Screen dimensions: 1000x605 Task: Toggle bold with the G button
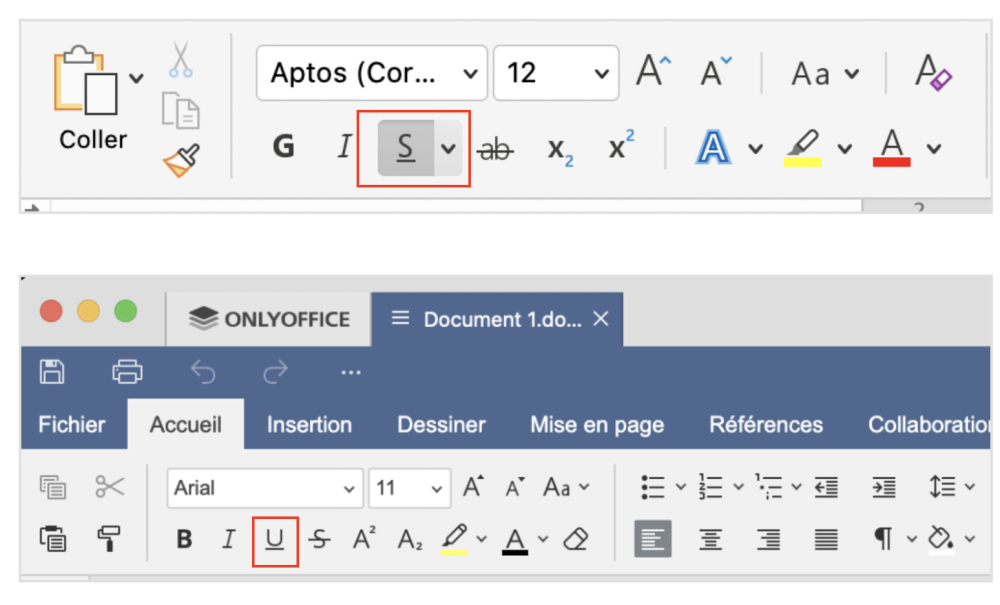coord(284,148)
